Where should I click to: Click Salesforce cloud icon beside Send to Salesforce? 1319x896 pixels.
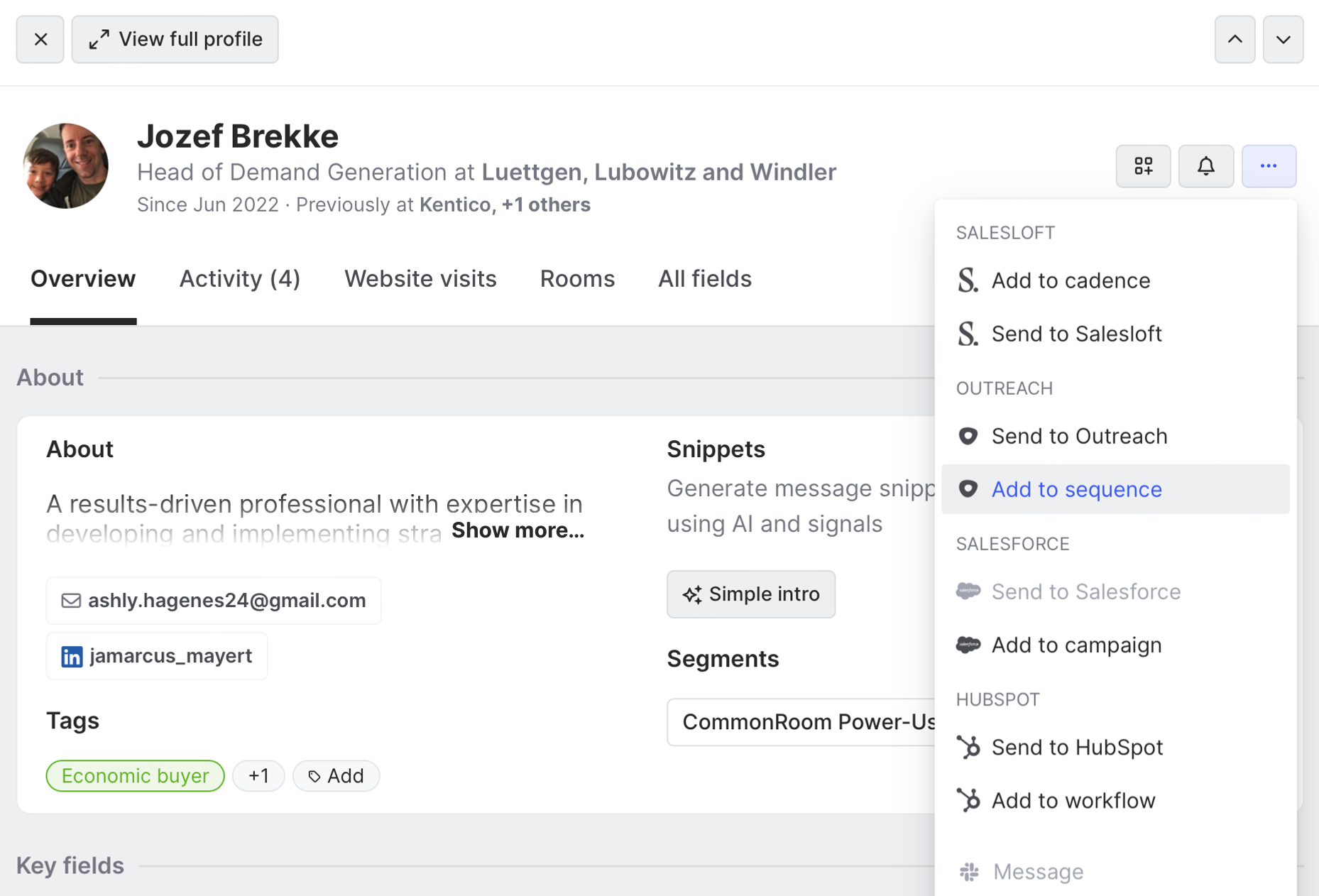[968, 591]
